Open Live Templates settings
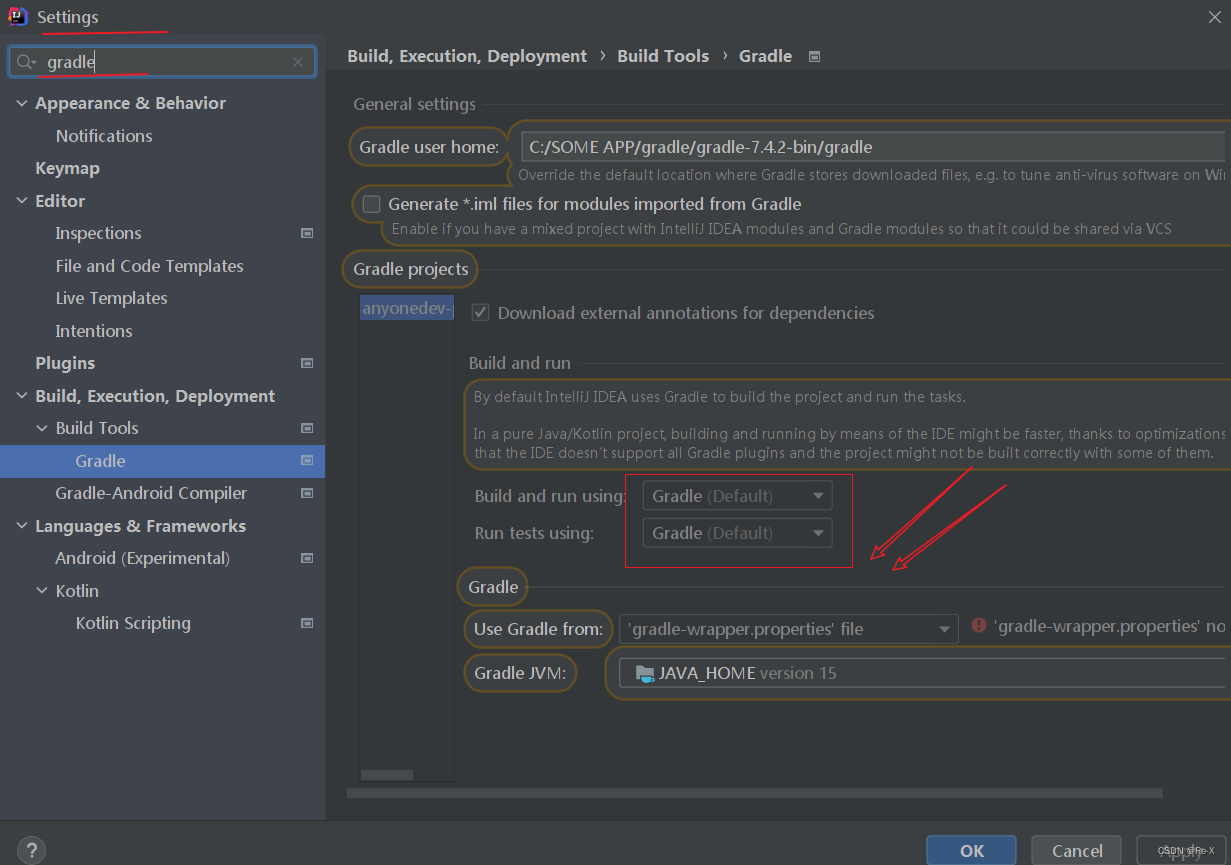This screenshot has height=865, width=1231. click(111, 298)
